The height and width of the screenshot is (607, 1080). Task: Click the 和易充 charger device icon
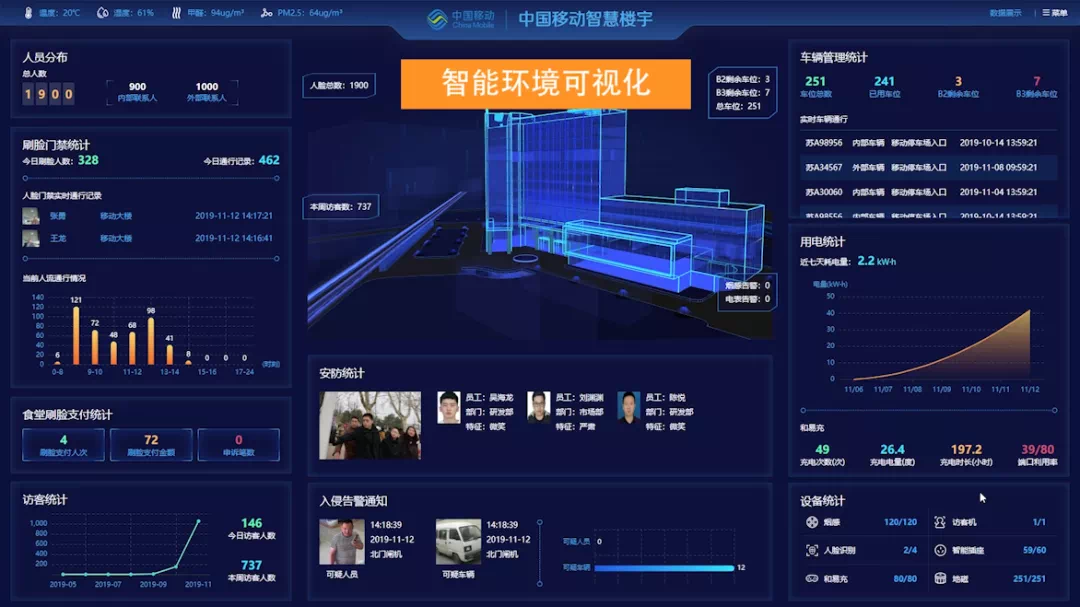(x=812, y=578)
